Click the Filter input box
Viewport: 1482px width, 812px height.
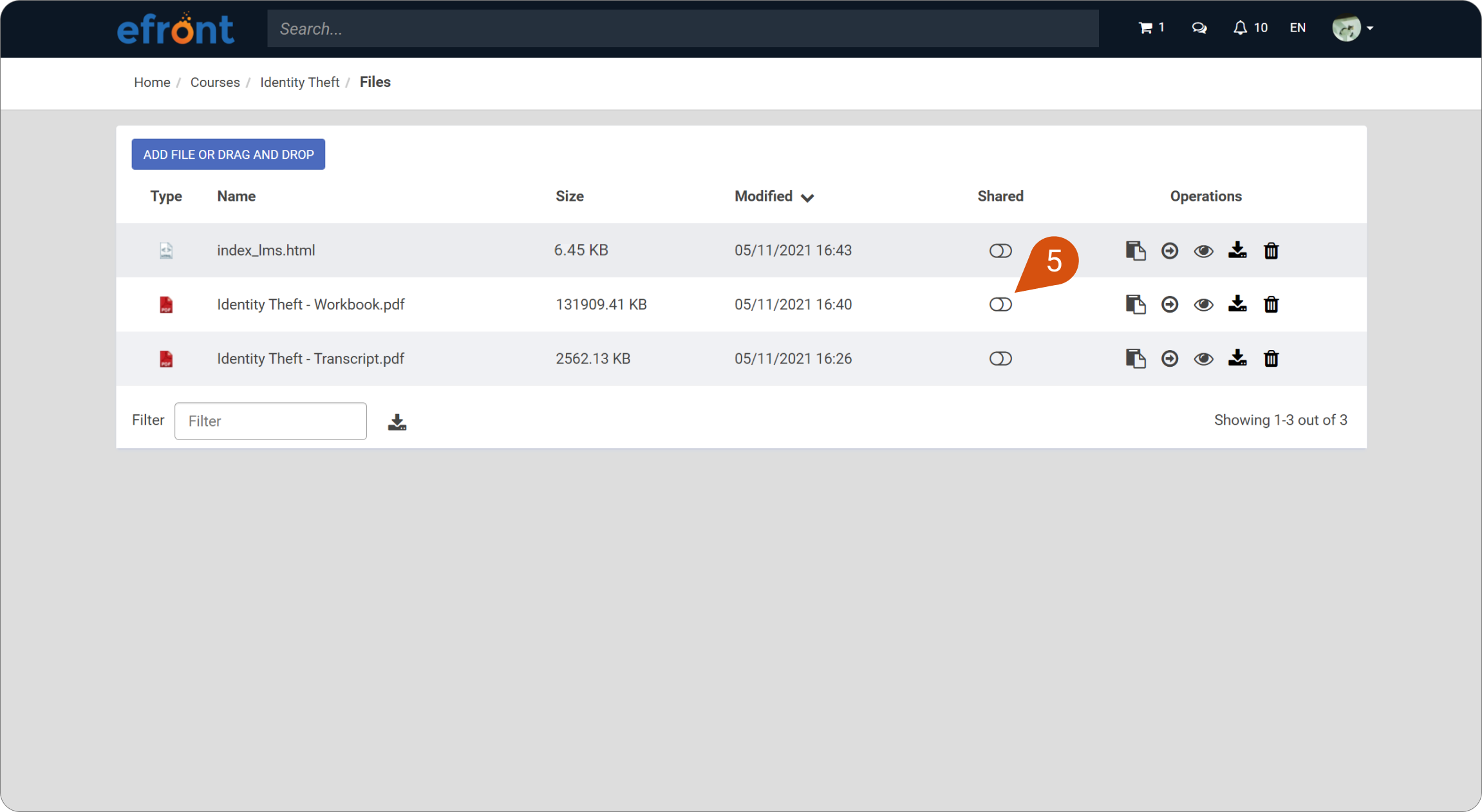pyautogui.click(x=270, y=421)
